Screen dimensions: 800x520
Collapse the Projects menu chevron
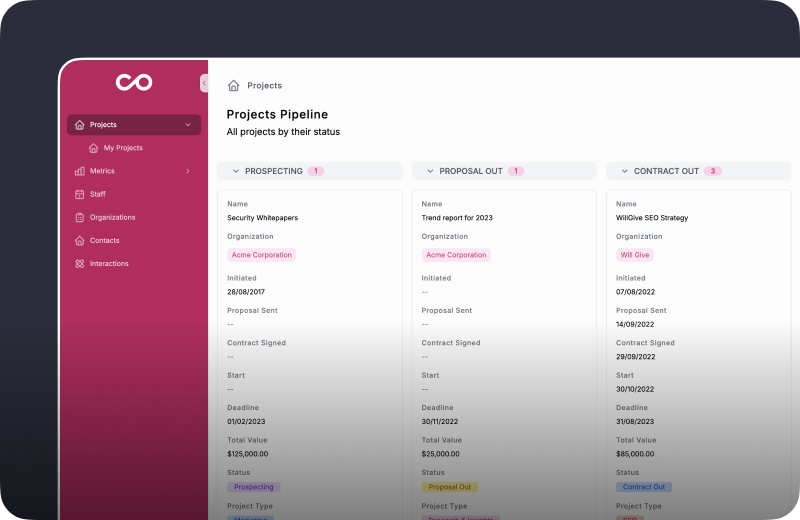point(188,125)
